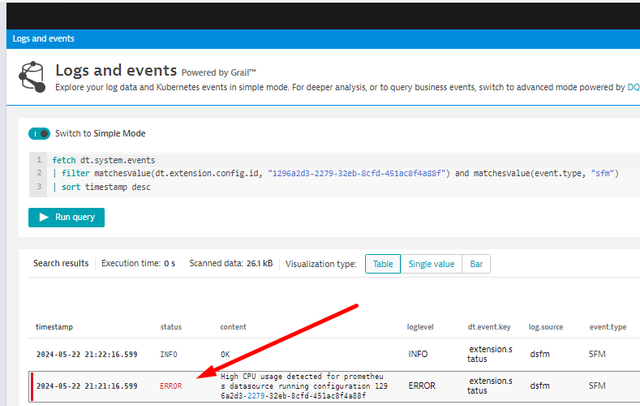Screen dimensions: 640x406
Task: Select the Table visualization type
Action: click(x=383, y=264)
